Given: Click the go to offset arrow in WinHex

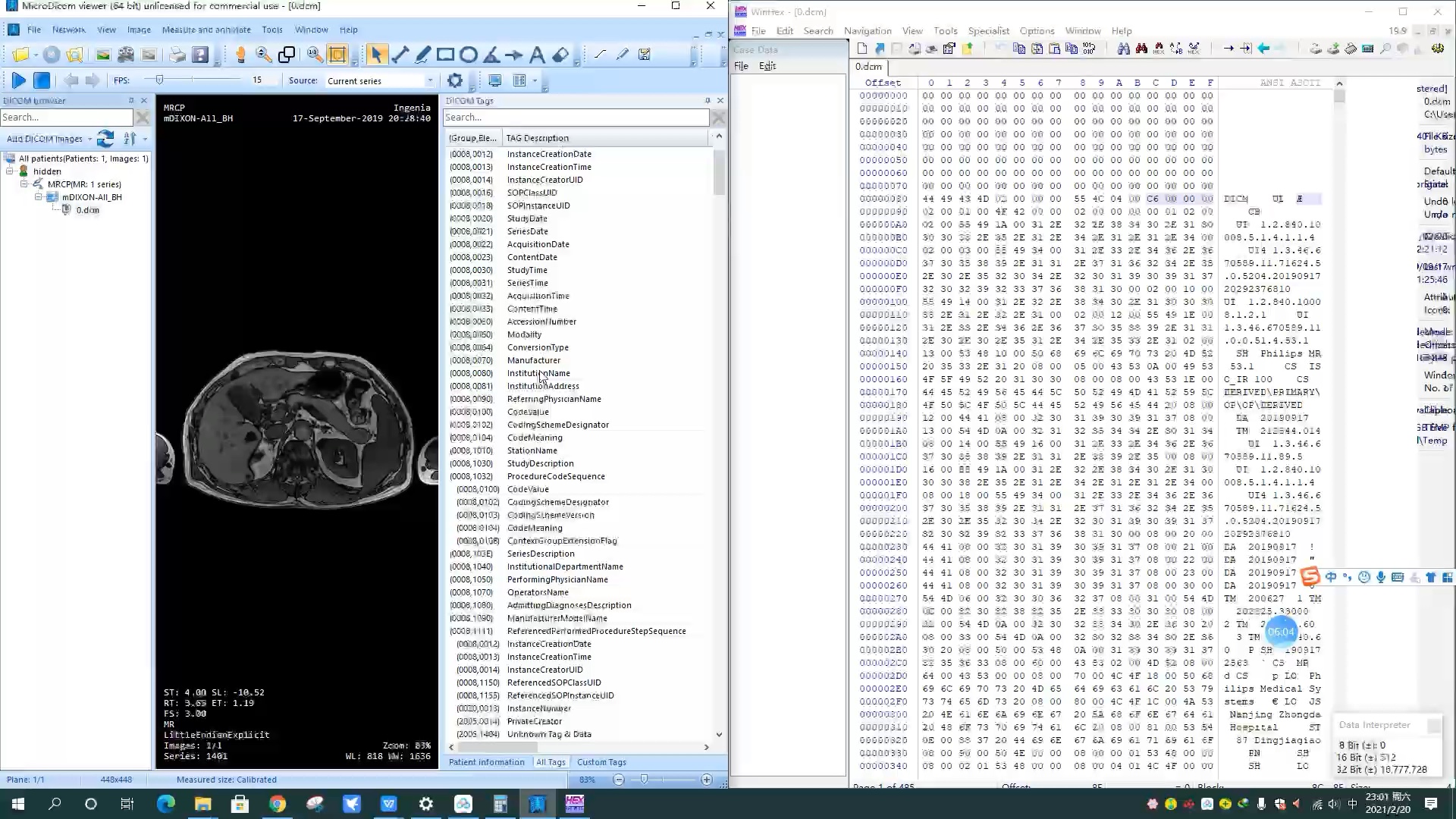Looking at the screenshot, I should tap(1228, 49).
